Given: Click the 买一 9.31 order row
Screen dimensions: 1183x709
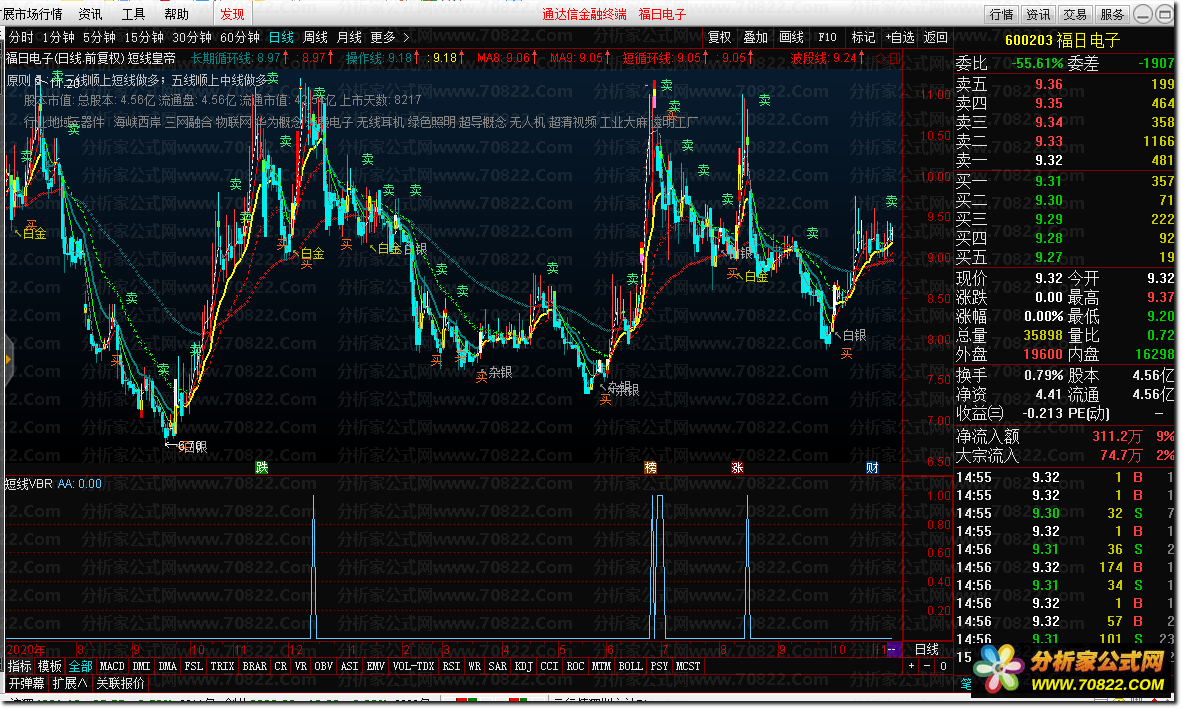Looking at the screenshot, I should (1065, 181).
